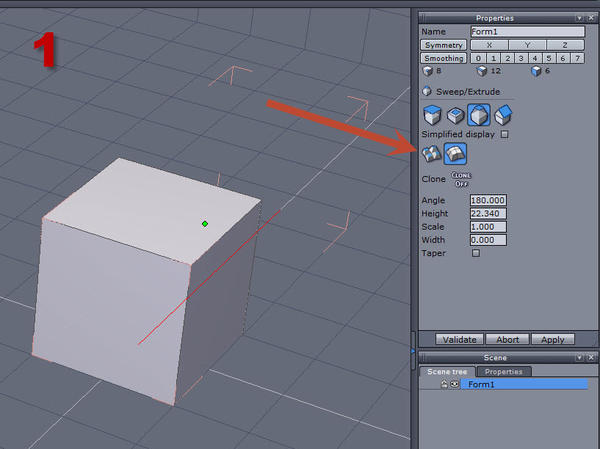Click the Symmetry button

tap(443, 45)
